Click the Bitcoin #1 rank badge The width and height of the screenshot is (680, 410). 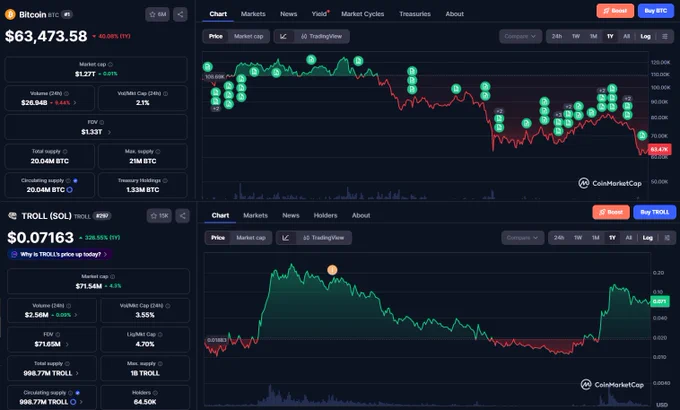click(67, 14)
